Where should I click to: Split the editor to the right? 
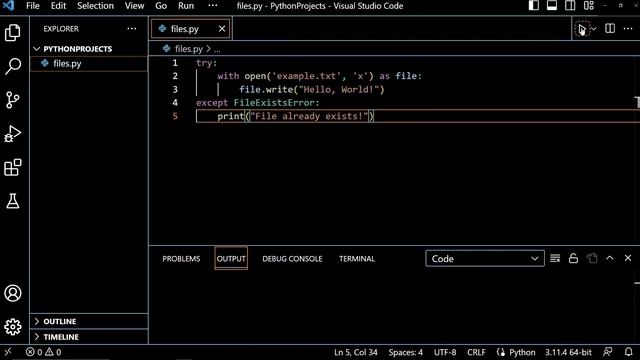610,28
